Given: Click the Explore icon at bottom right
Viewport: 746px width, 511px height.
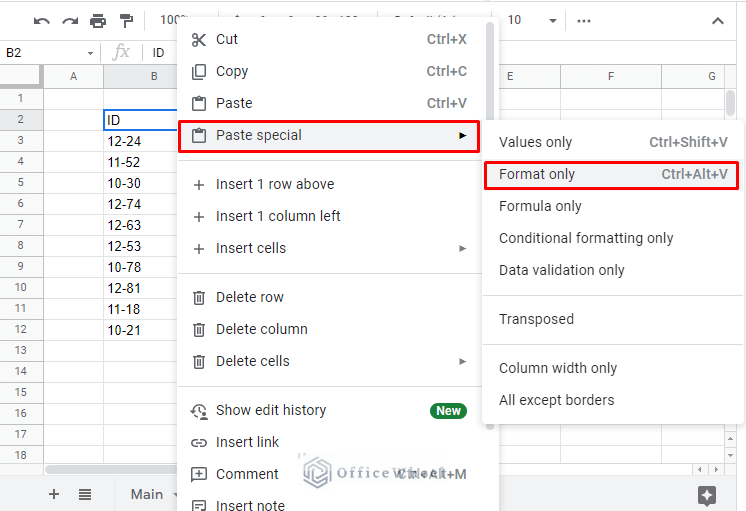Looking at the screenshot, I should click(707, 495).
